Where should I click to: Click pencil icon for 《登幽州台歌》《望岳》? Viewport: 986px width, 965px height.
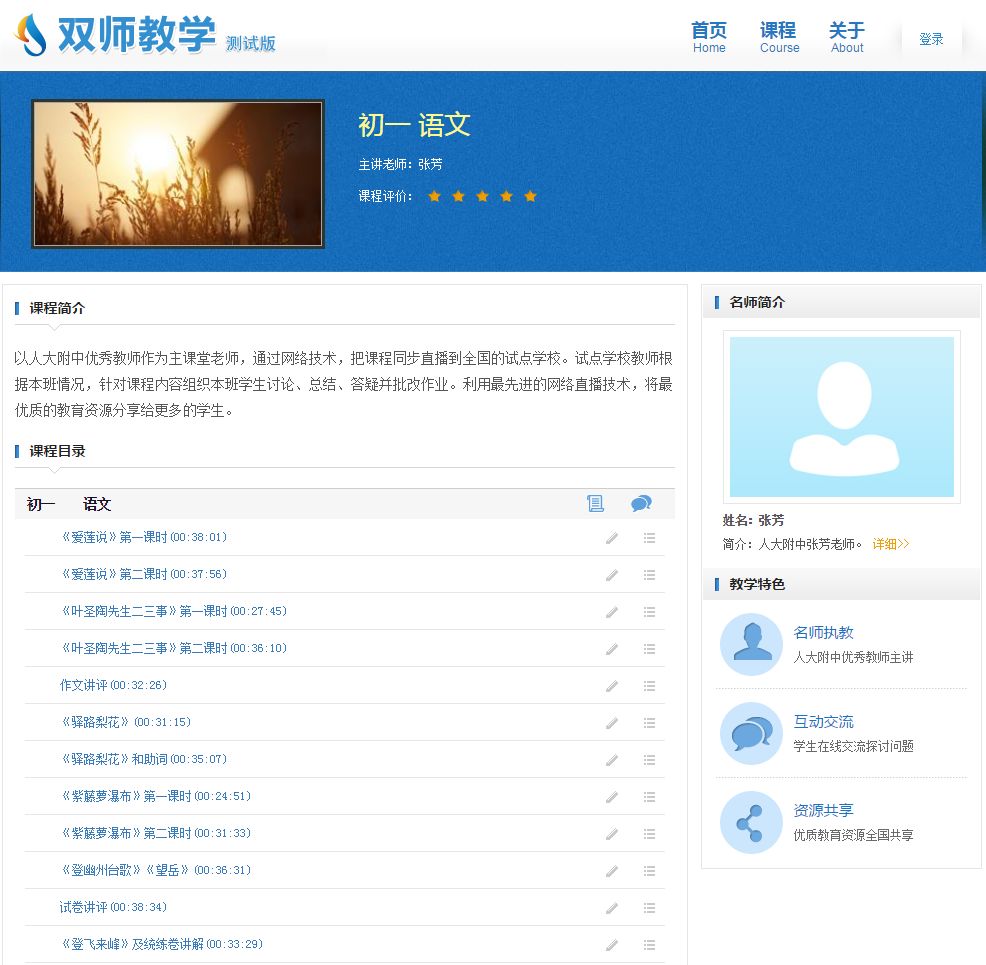click(x=612, y=872)
